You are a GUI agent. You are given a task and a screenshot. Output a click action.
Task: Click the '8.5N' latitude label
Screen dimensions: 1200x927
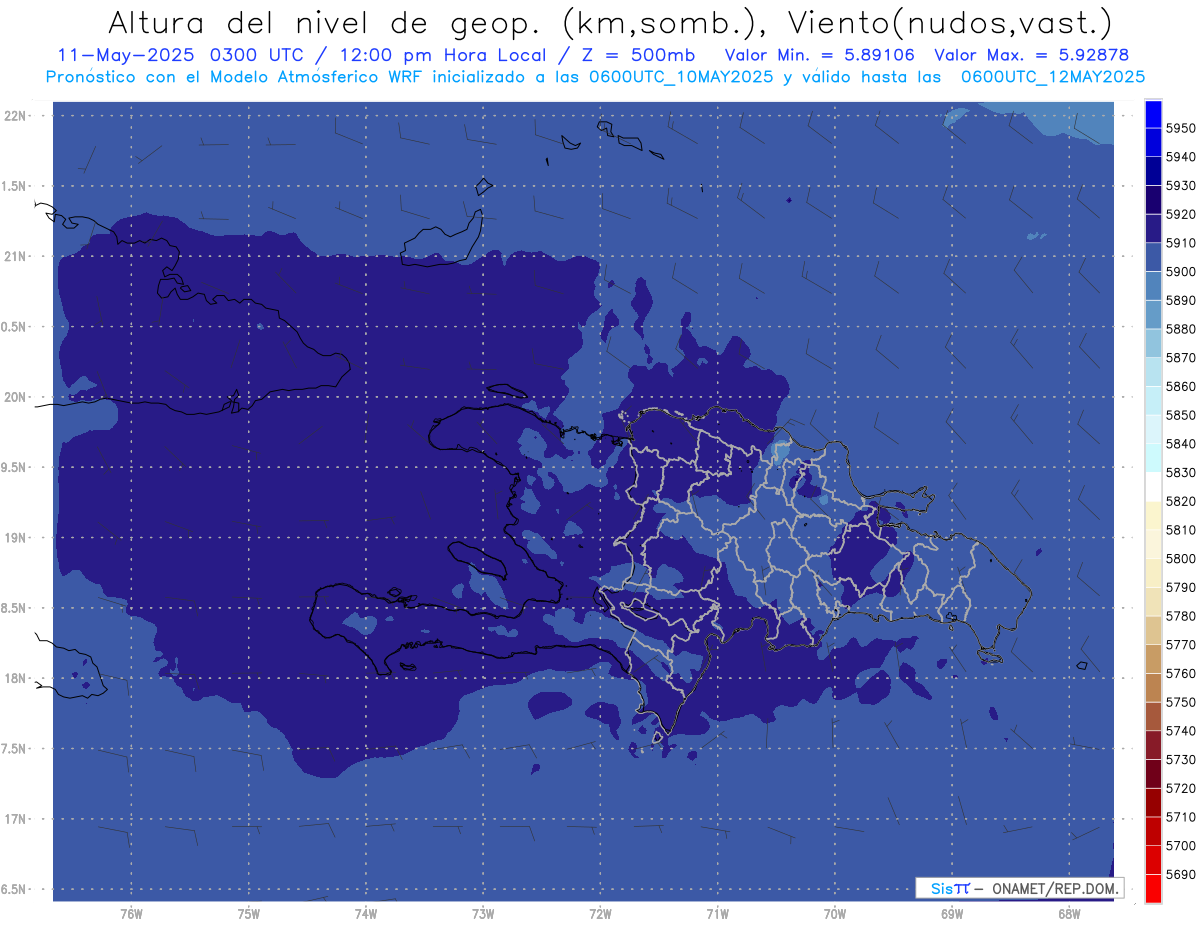coord(15,608)
